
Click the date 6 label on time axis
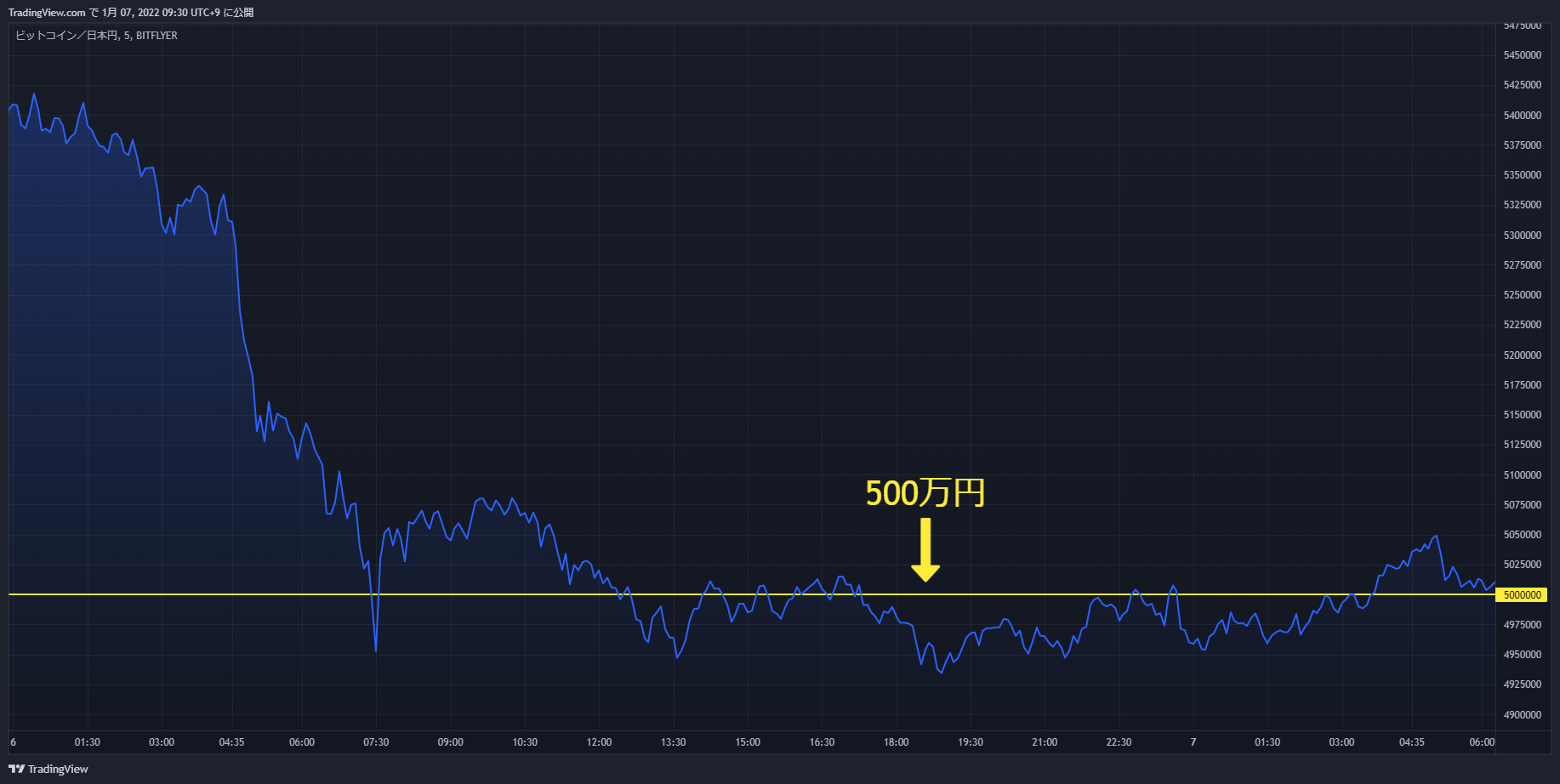(x=13, y=742)
